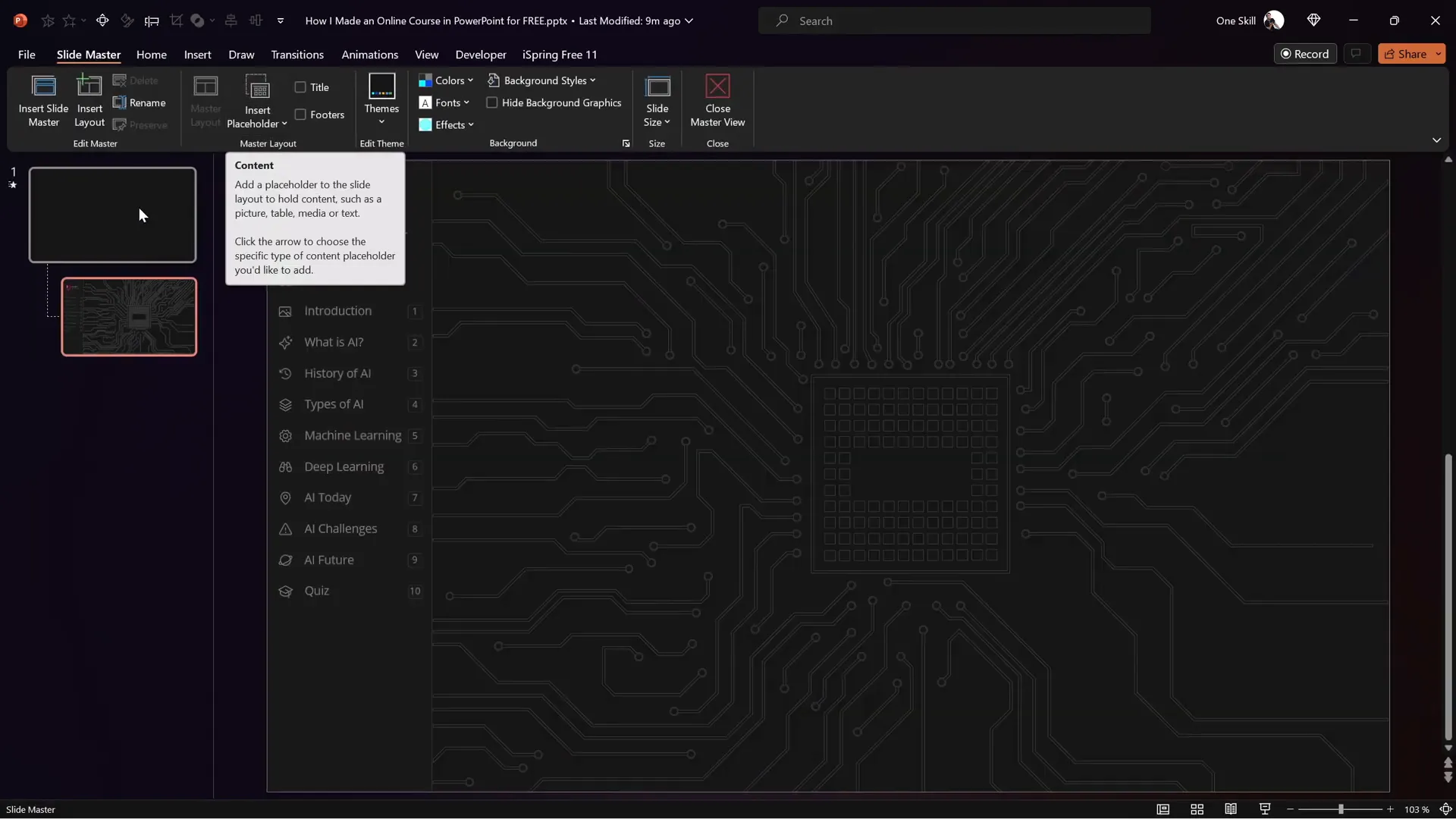Viewport: 1456px width, 819px height.
Task: Click the Search box
Action: [x=955, y=20]
